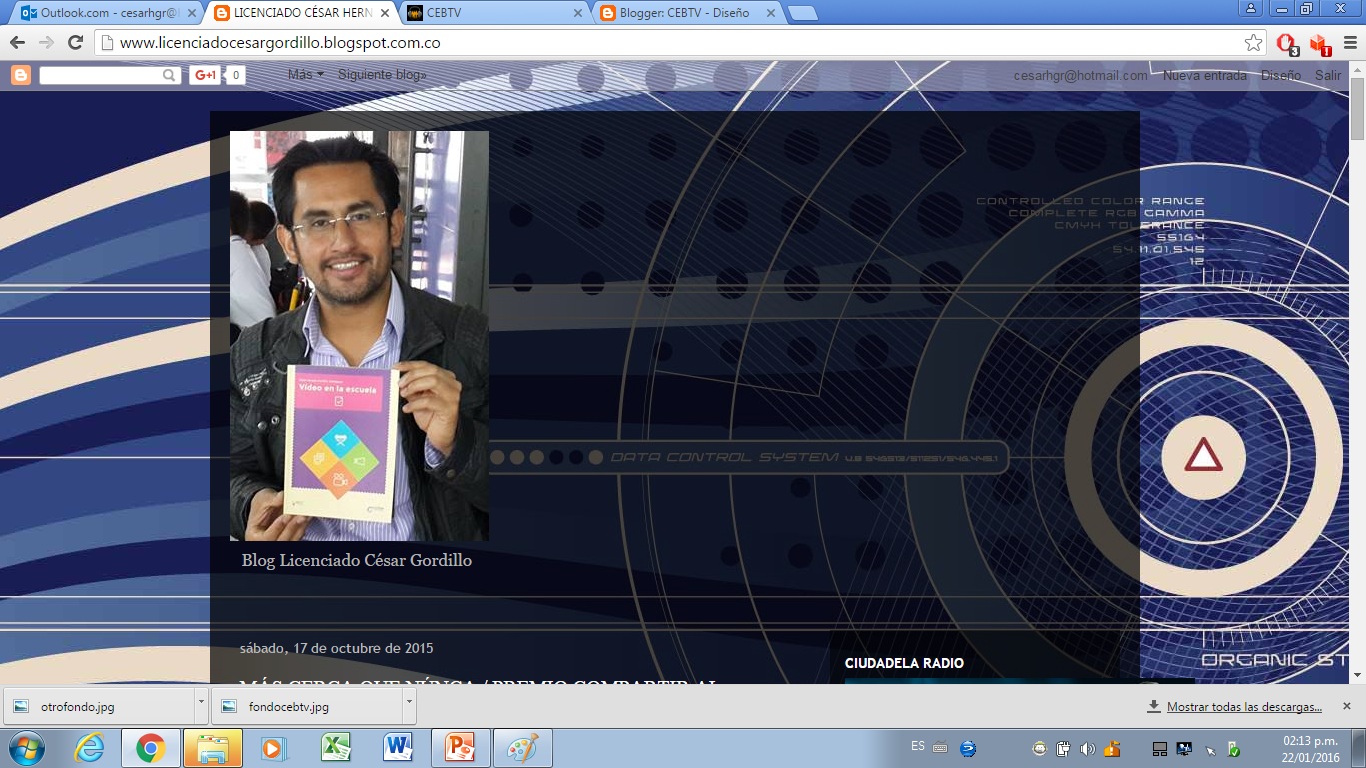
Task: Go to Siguiente blog»
Action: coord(382,75)
